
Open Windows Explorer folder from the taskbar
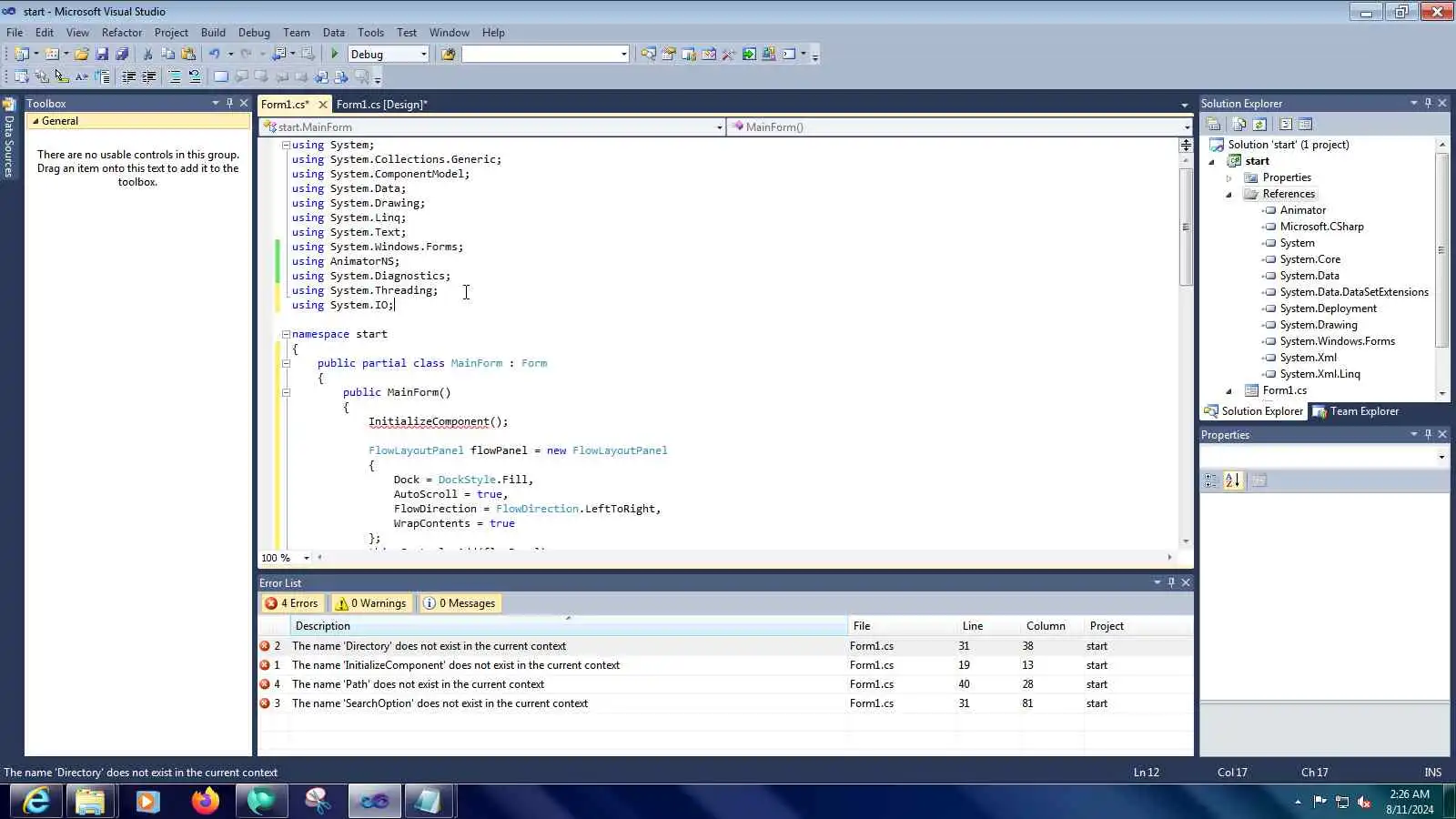click(90, 801)
